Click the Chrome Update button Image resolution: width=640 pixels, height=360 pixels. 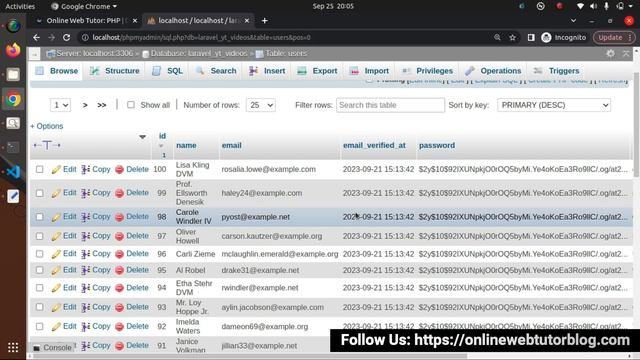pyautogui.click(x=614, y=38)
